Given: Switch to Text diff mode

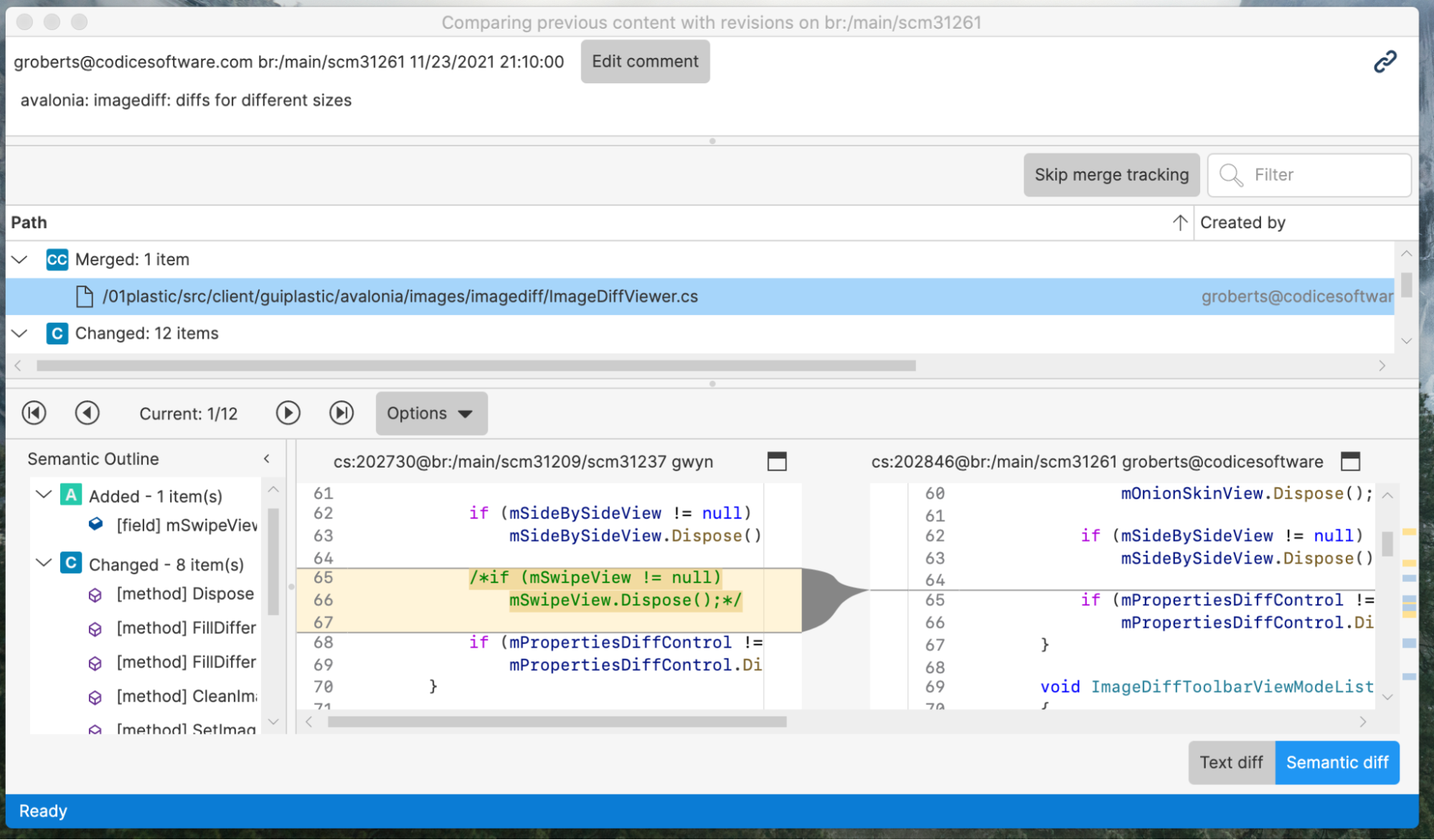Looking at the screenshot, I should point(1232,763).
